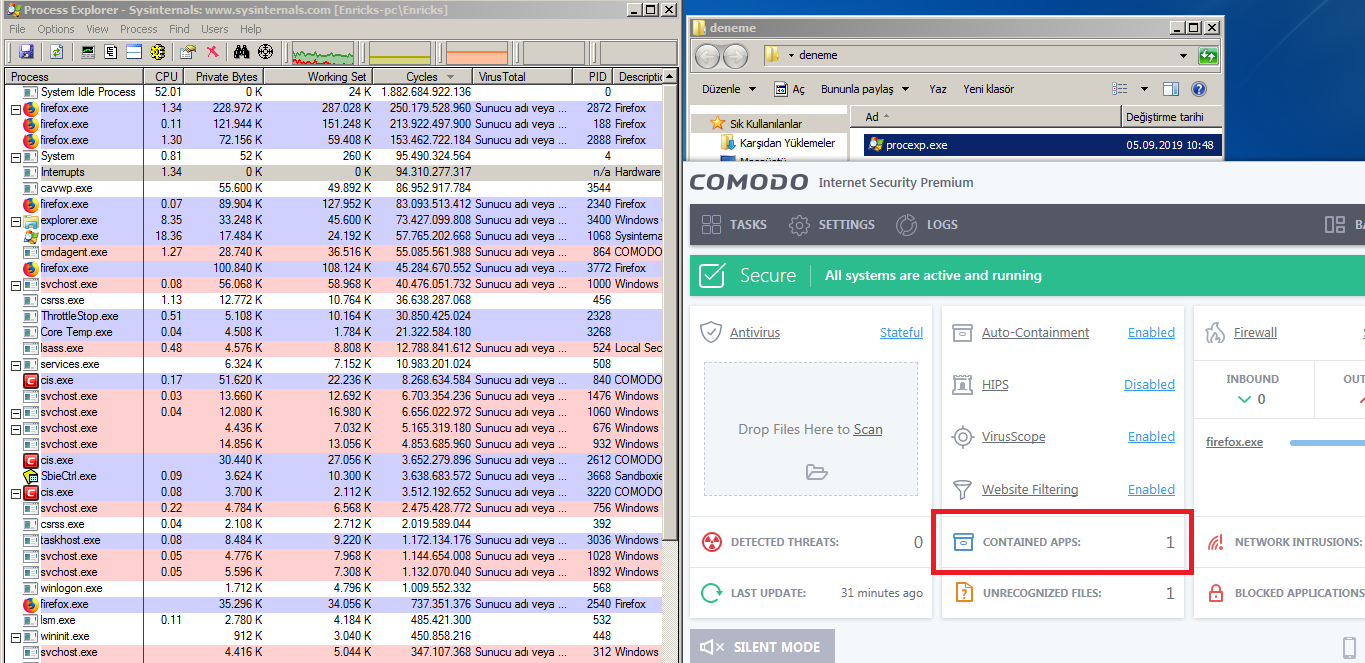Click the Antivirus shield icon in Comodo
This screenshot has width=1365, height=663.
(711, 332)
